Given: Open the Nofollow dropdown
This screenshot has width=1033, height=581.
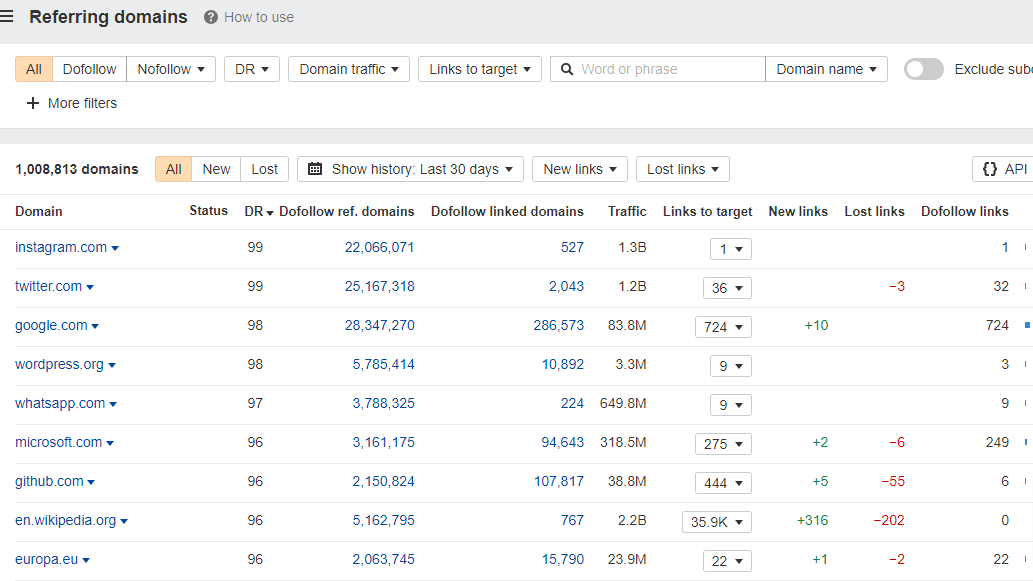Looking at the screenshot, I should pos(171,69).
